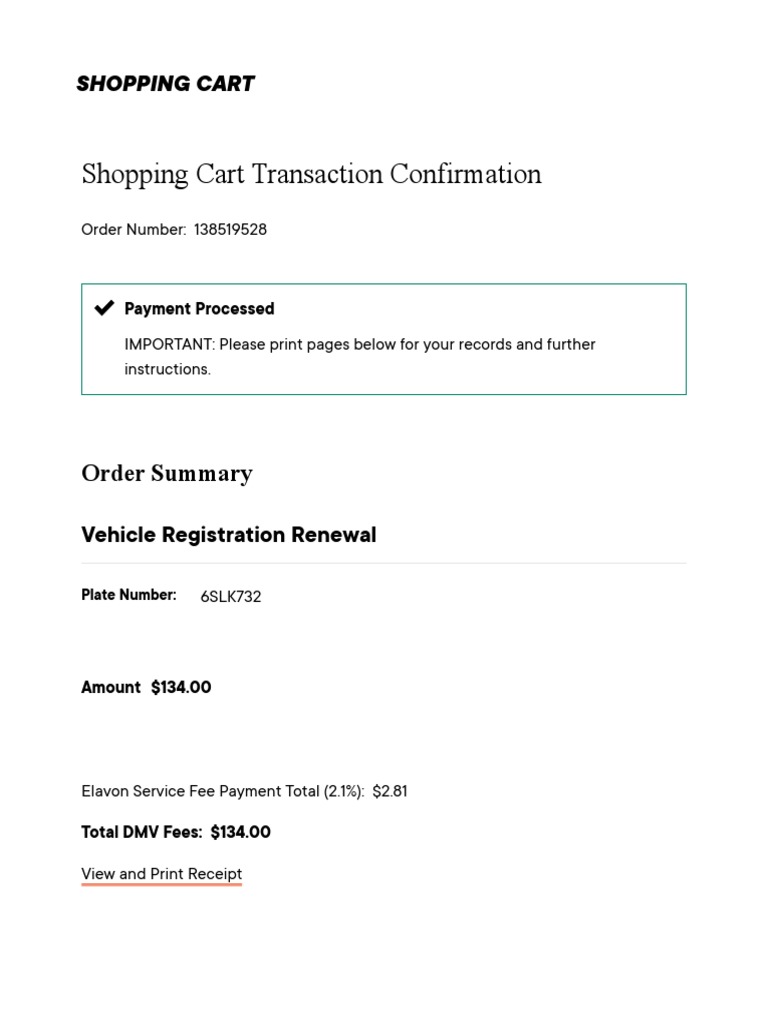Click the Amount label
Viewport: 768px width, 1024px height.
pyautogui.click(x=110, y=687)
